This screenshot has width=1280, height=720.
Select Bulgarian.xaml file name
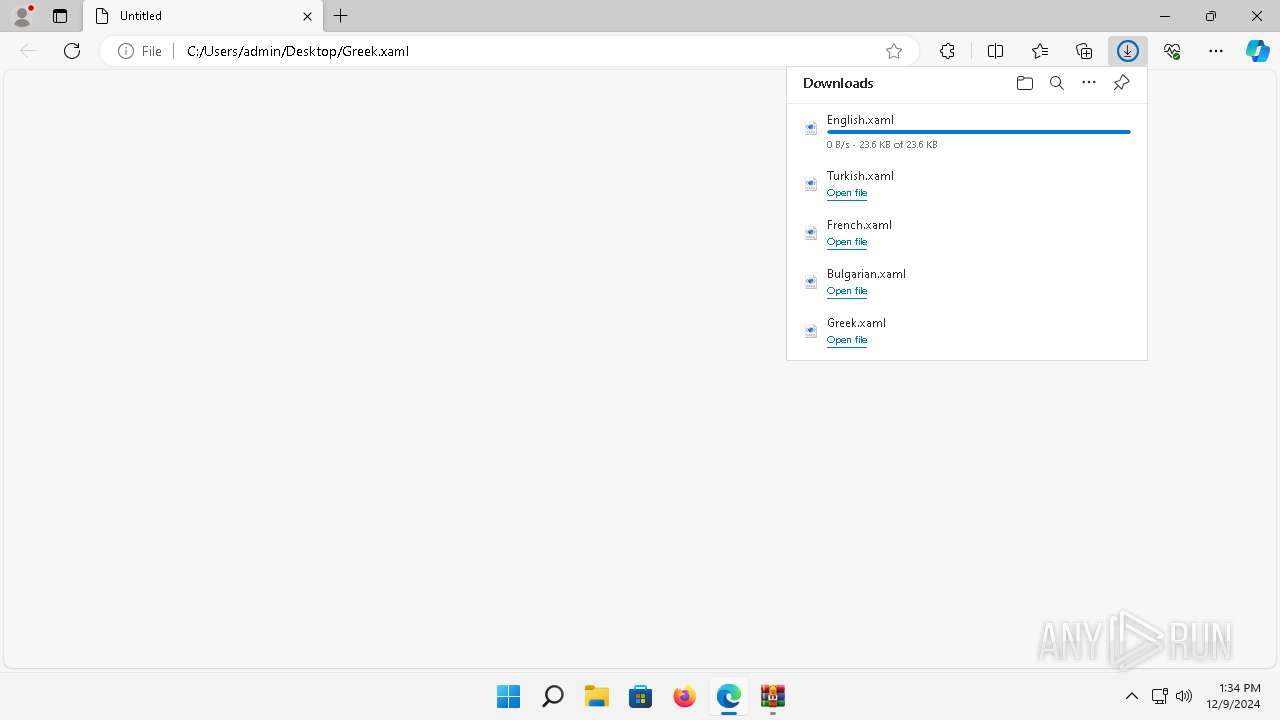[x=866, y=274]
